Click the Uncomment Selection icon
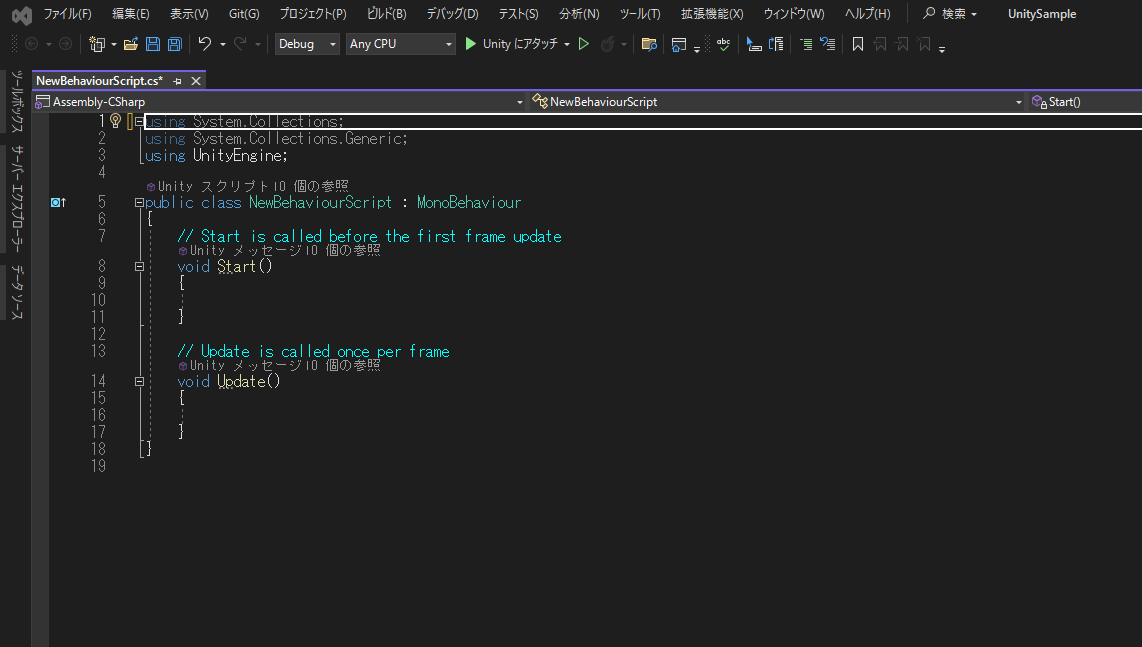Screen dimensions: 1142x647 point(827,44)
